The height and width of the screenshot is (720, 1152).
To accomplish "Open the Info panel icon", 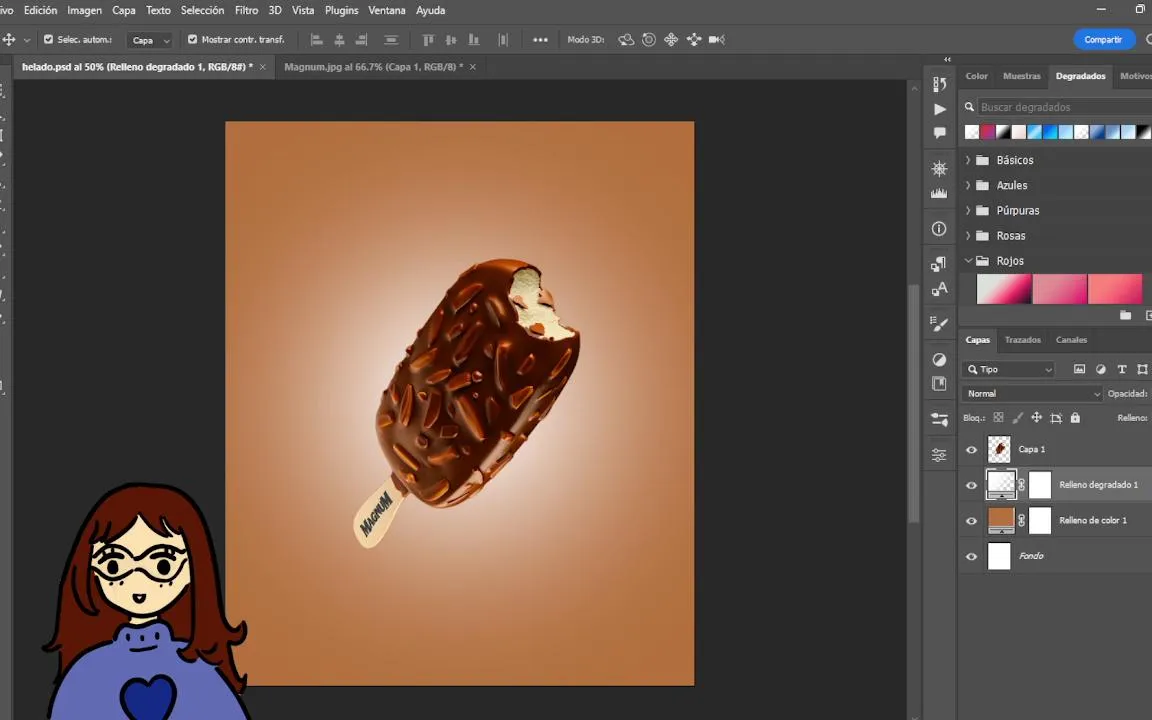I will (x=939, y=229).
